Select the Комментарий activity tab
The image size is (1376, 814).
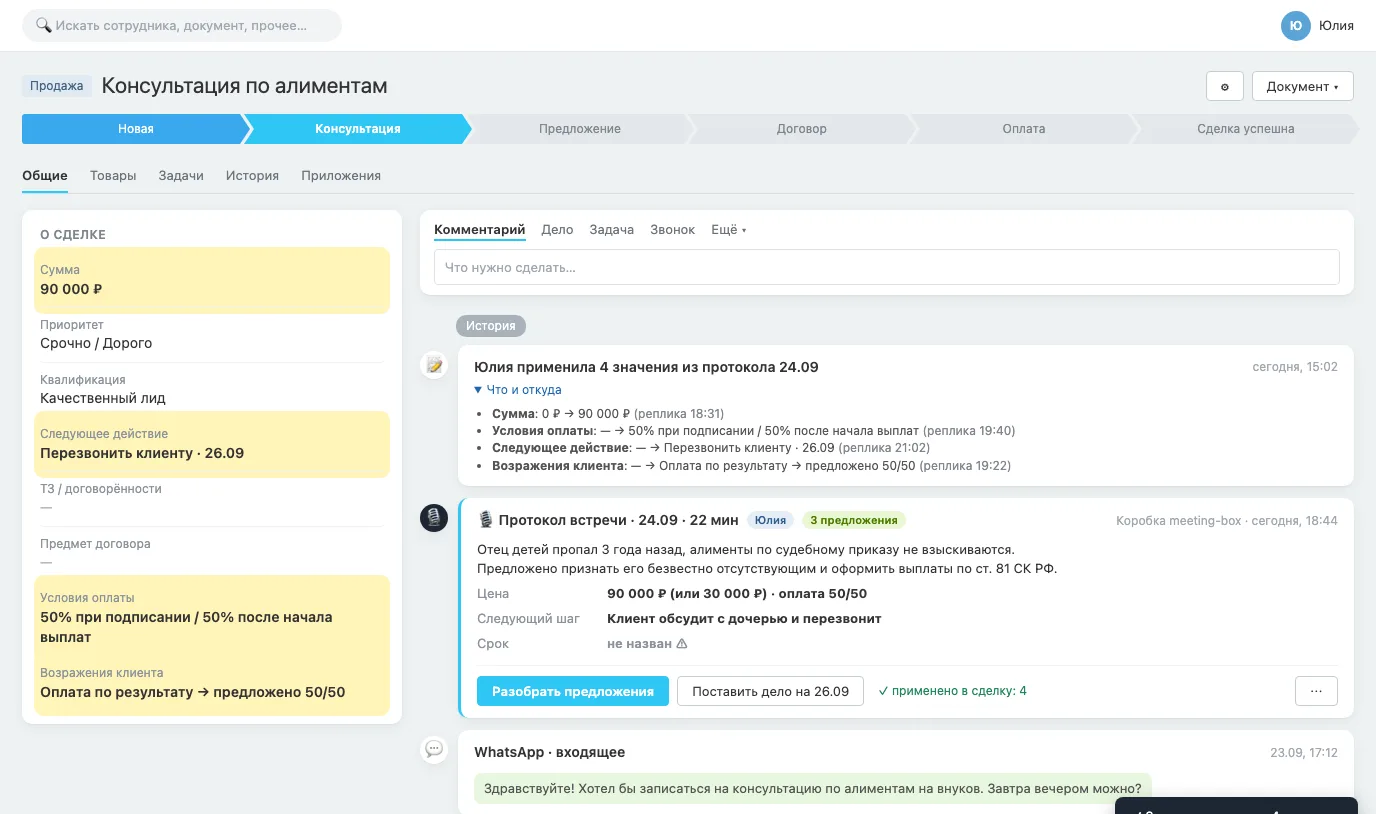click(480, 229)
